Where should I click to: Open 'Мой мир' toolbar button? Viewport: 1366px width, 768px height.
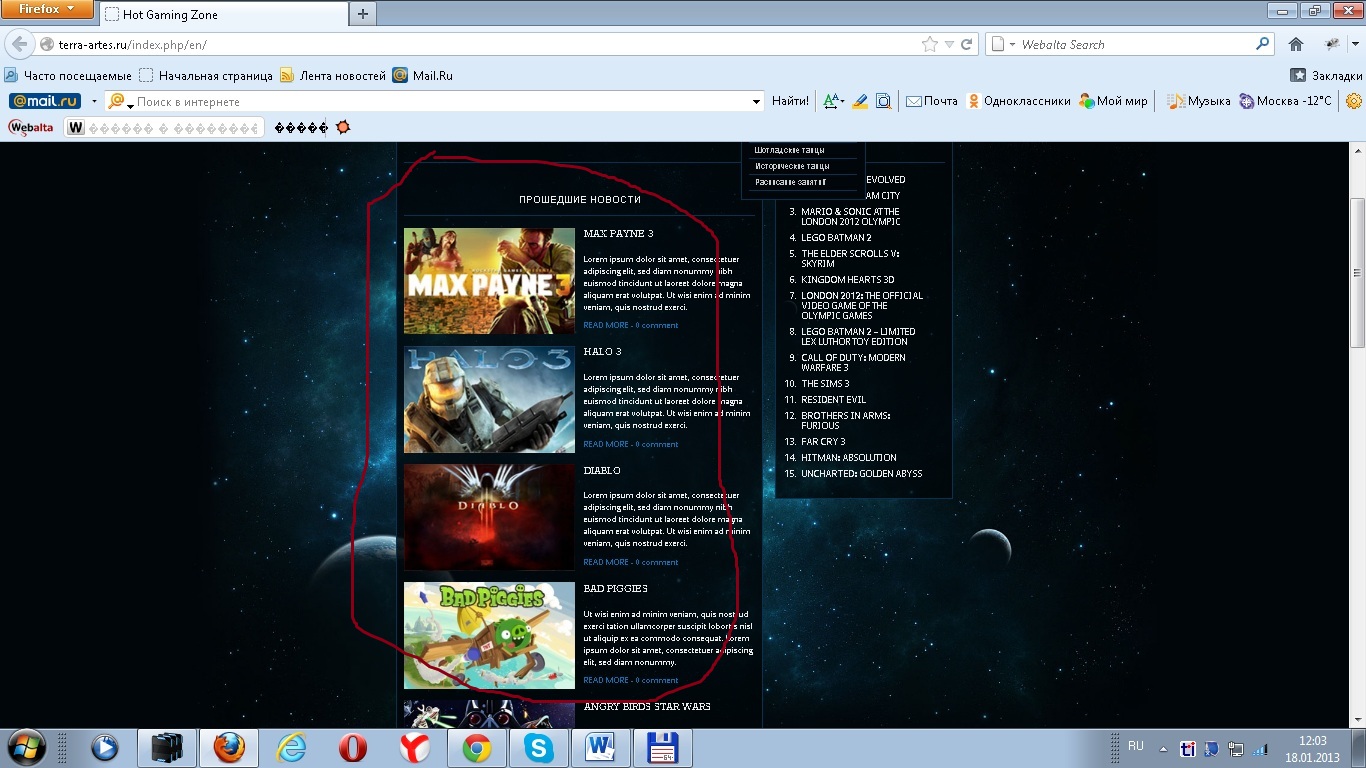click(1114, 101)
